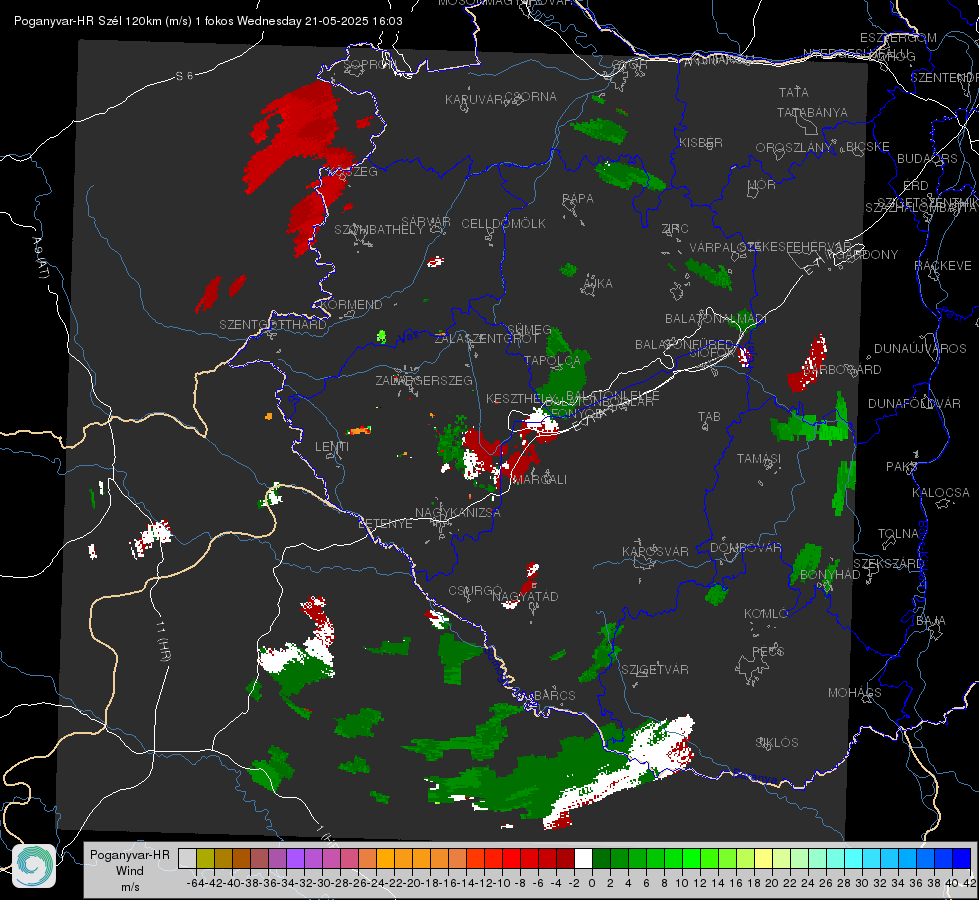This screenshot has height=900, width=979.
Task: Click the BALATONFÜRED label
Action: coord(684,345)
